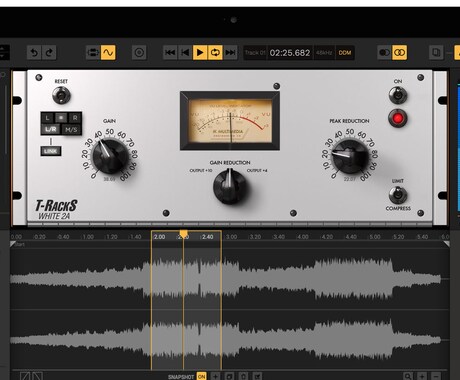The width and height of the screenshot is (460, 380).
Task: Click the magnifier zoom icon
Action: tap(408, 377)
